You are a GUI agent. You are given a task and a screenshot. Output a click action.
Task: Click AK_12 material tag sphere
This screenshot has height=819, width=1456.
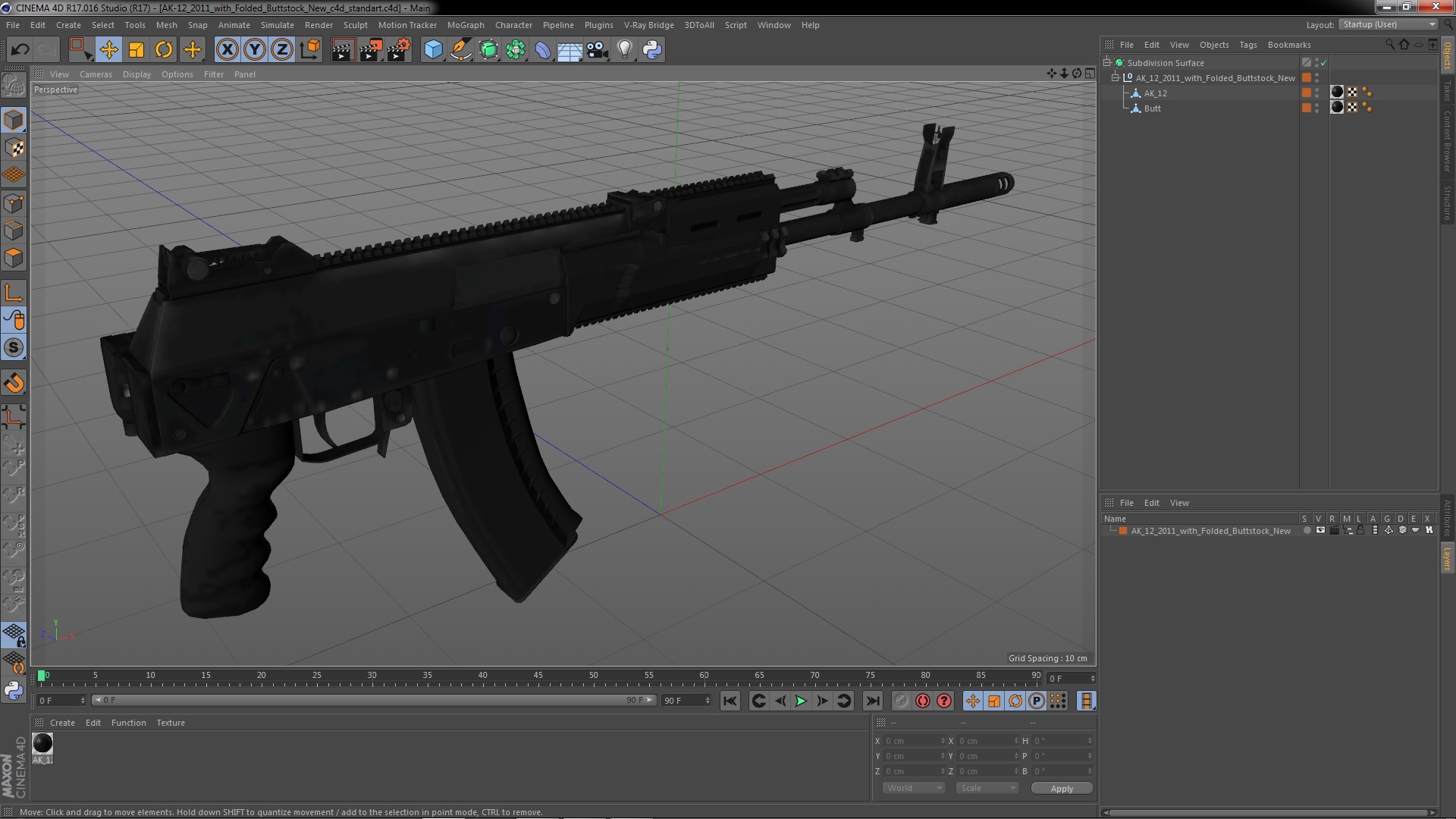(1337, 93)
